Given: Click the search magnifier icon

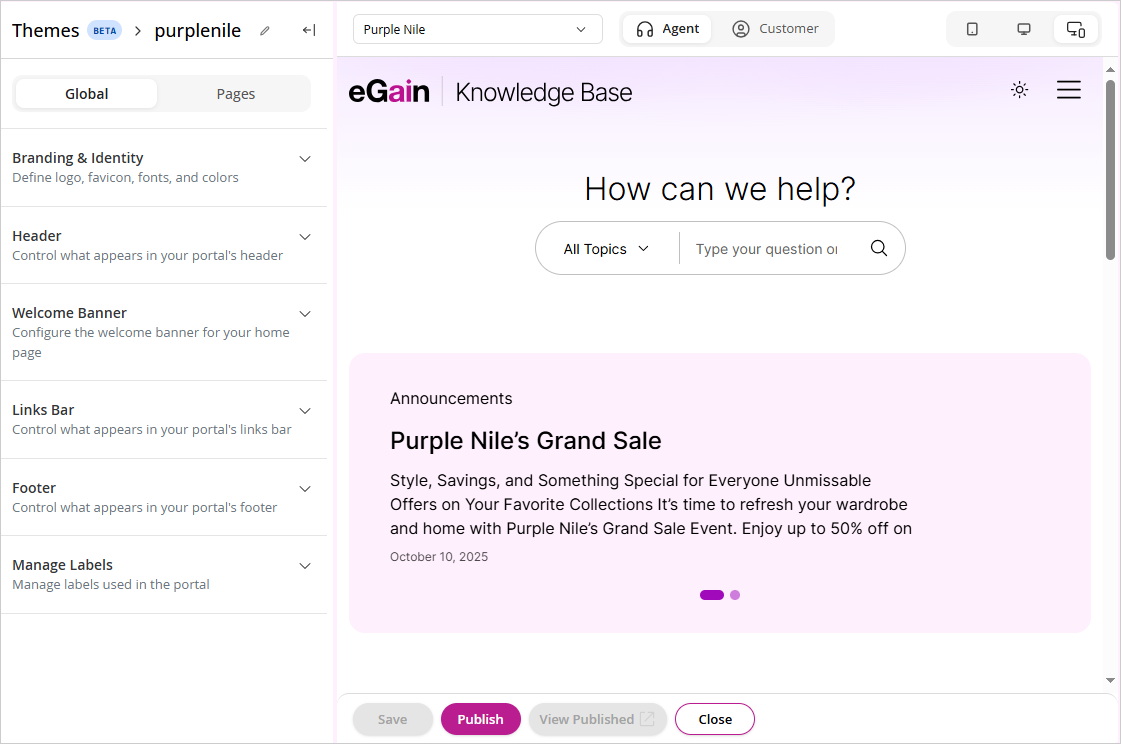Looking at the screenshot, I should pyautogui.click(x=879, y=249).
